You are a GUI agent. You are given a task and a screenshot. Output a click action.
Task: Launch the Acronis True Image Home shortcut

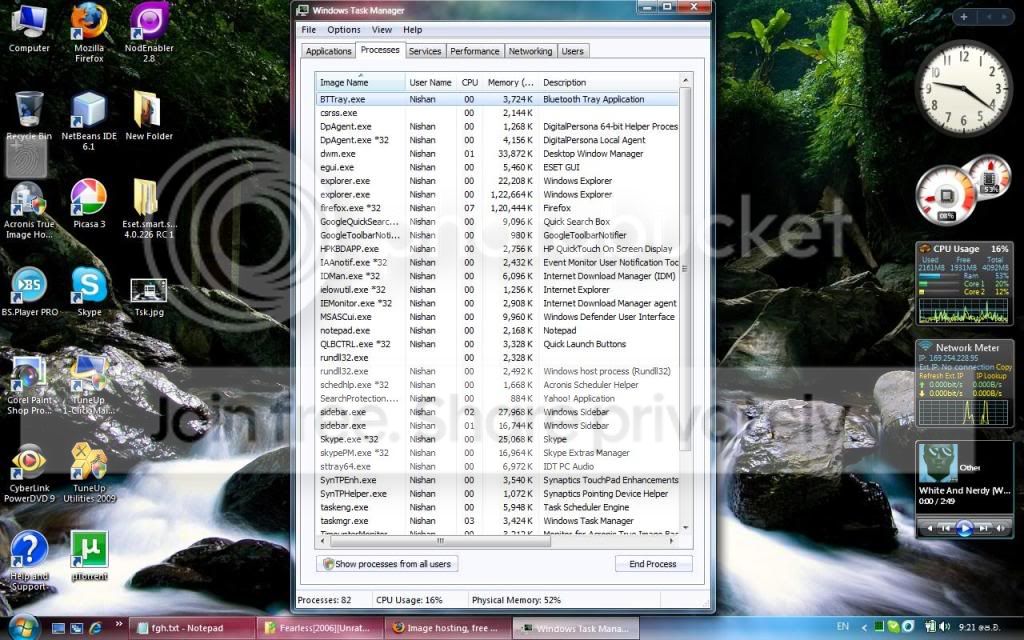[29, 209]
